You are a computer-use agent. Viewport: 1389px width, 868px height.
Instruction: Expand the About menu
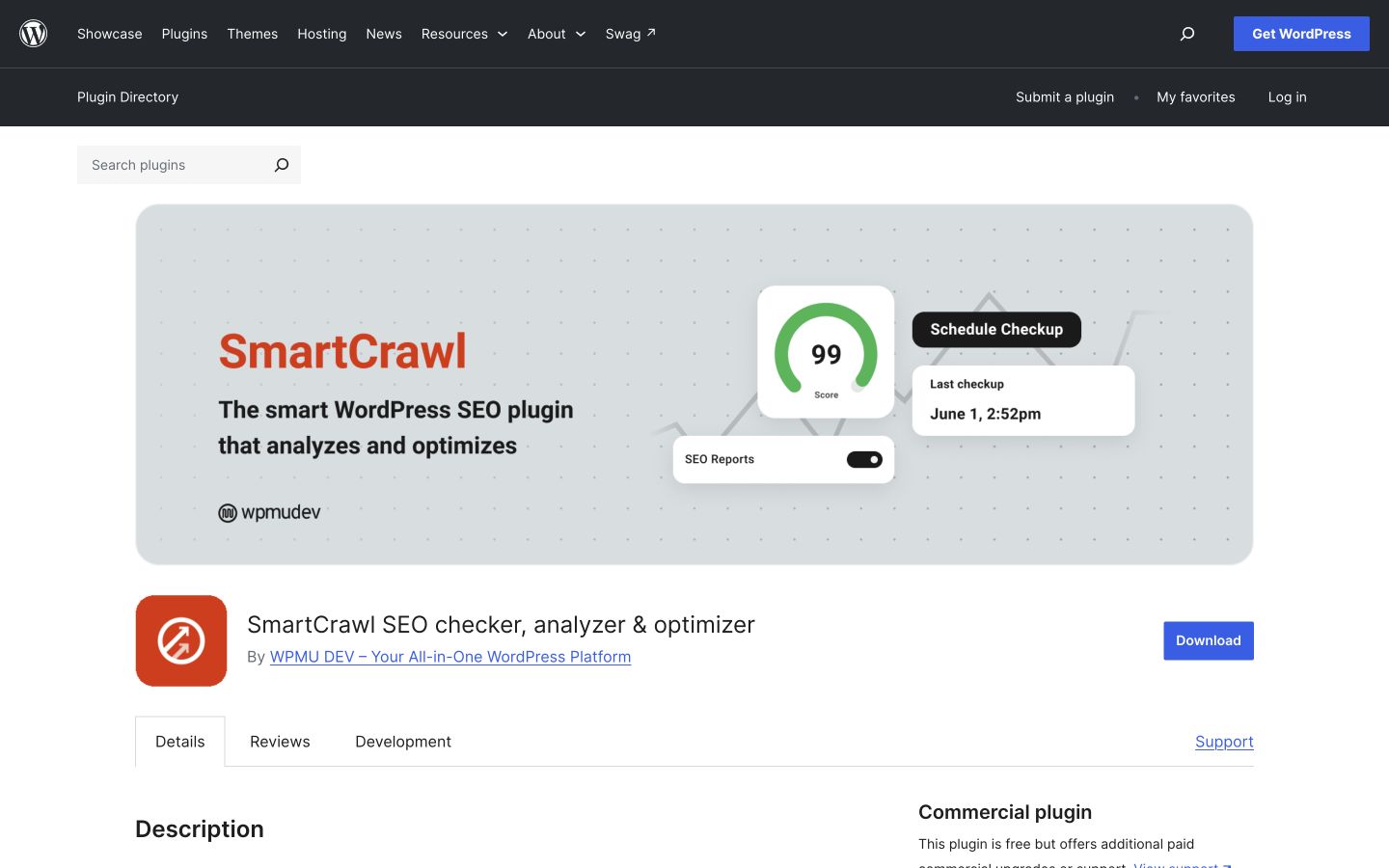[x=557, y=34]
